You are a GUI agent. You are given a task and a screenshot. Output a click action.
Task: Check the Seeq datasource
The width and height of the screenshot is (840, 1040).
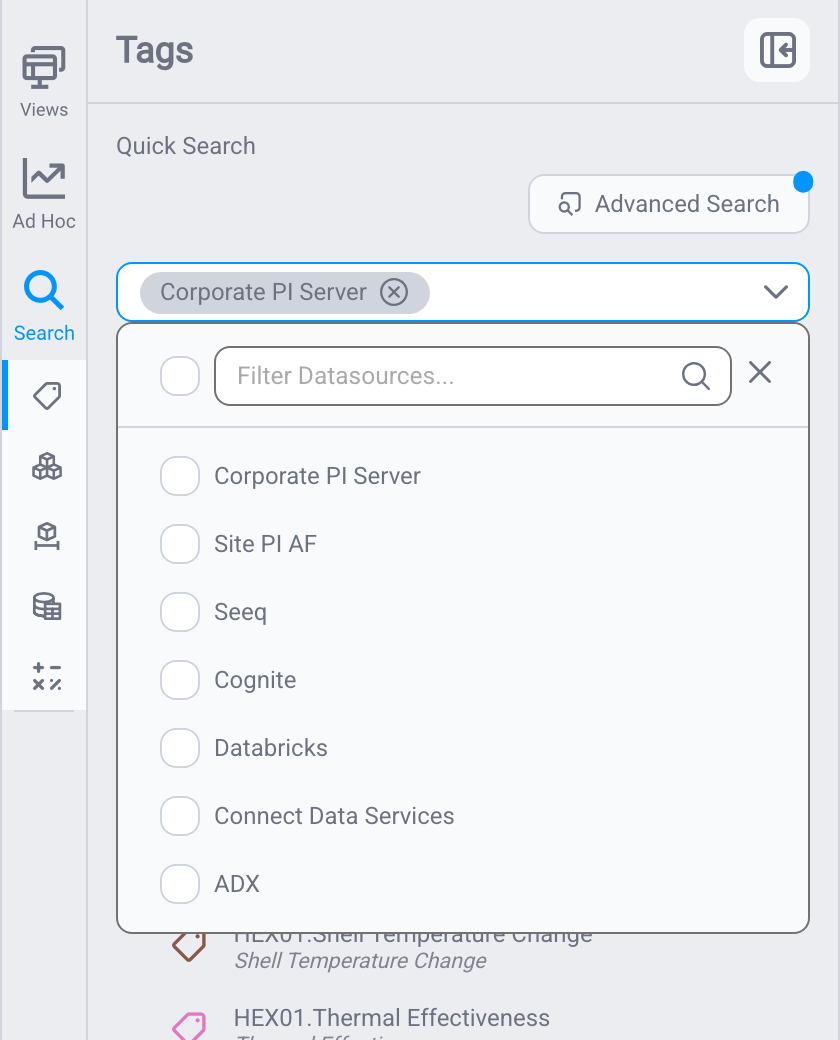coord(180,612)
